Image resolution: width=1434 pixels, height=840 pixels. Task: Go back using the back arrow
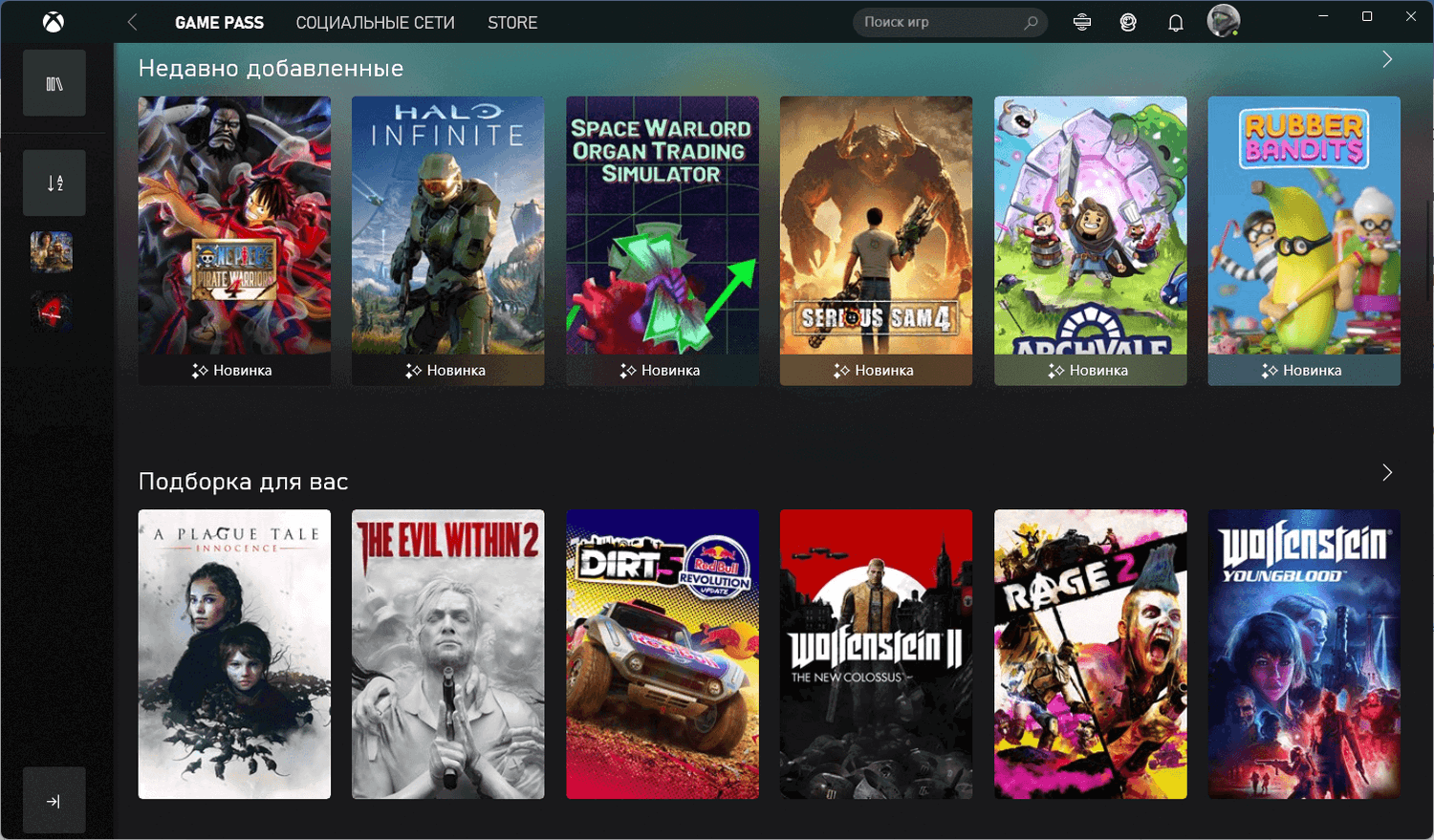tap(132, 22)
